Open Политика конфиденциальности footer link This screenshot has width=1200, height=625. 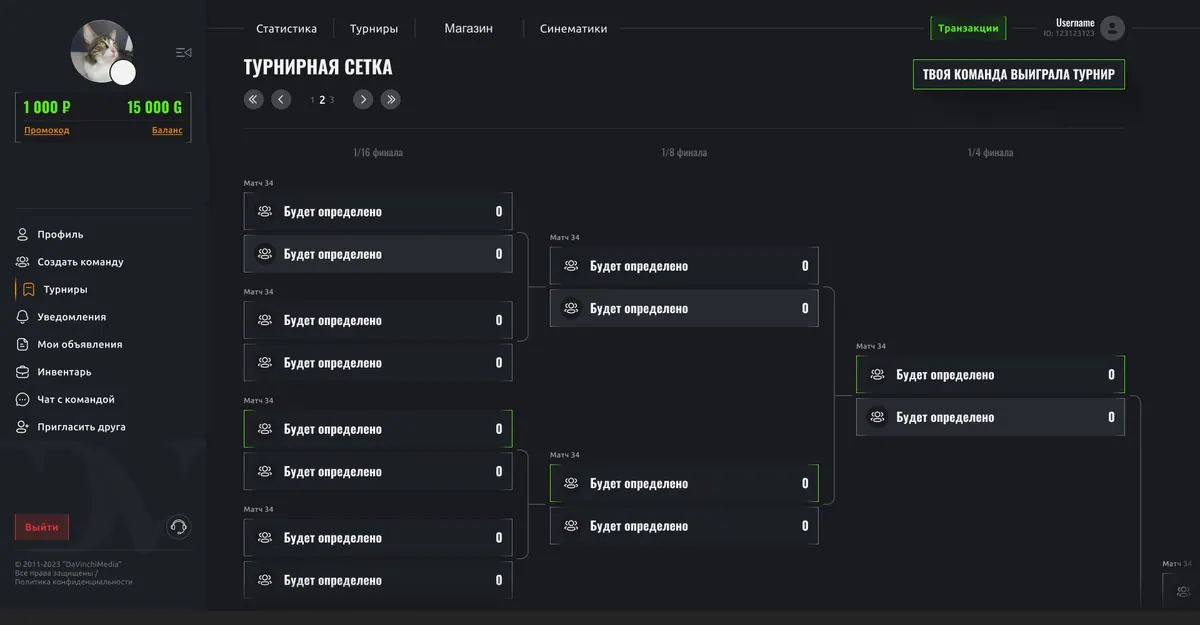[73, 582]
